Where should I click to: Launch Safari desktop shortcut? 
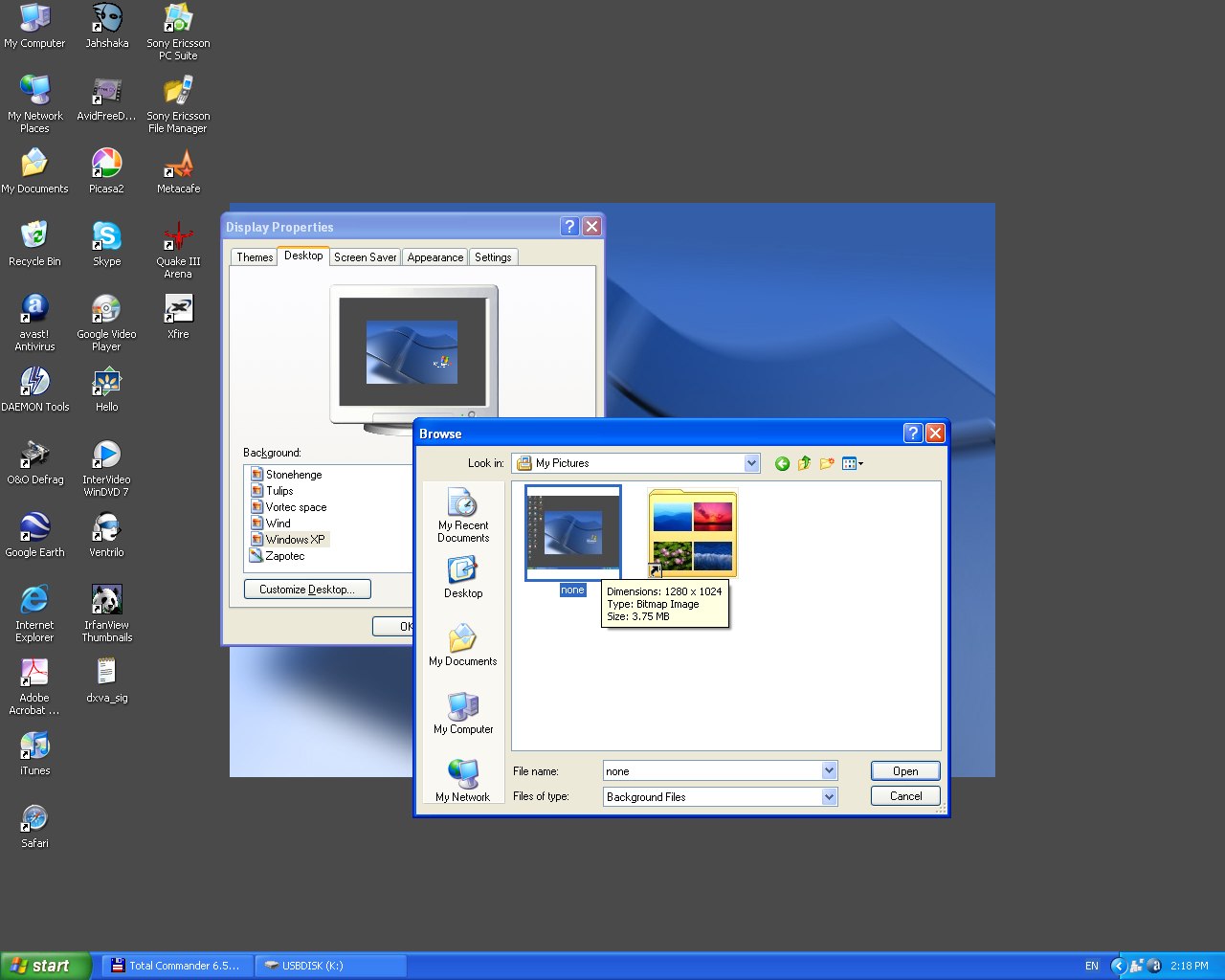click(34, 826)
